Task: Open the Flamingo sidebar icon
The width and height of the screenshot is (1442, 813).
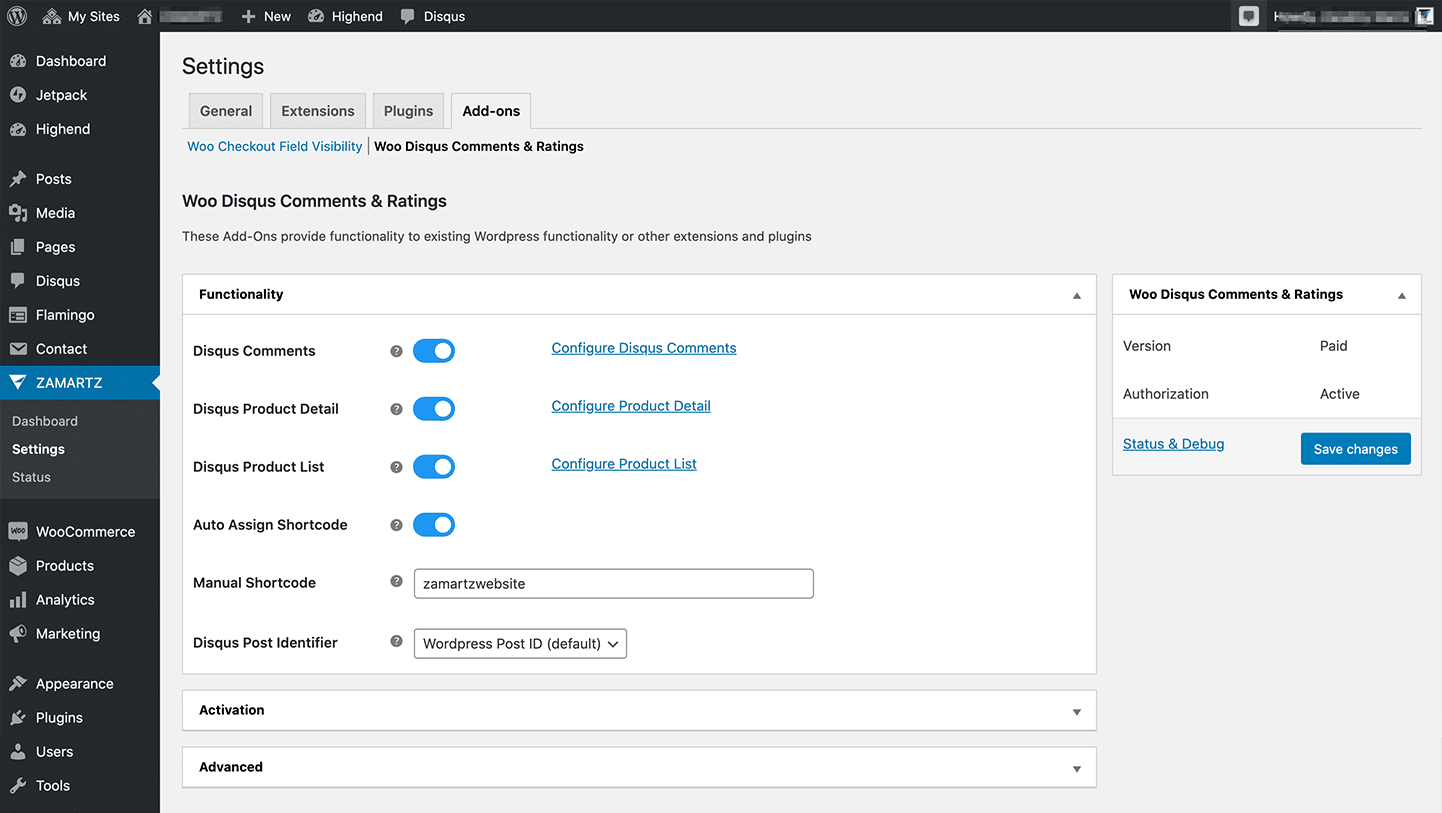Action: click(19, 314)
